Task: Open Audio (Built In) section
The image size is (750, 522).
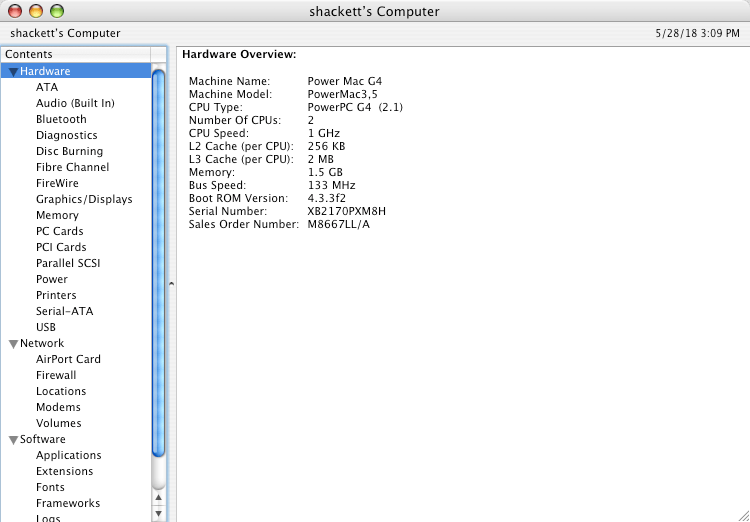Action: point(75,103)
